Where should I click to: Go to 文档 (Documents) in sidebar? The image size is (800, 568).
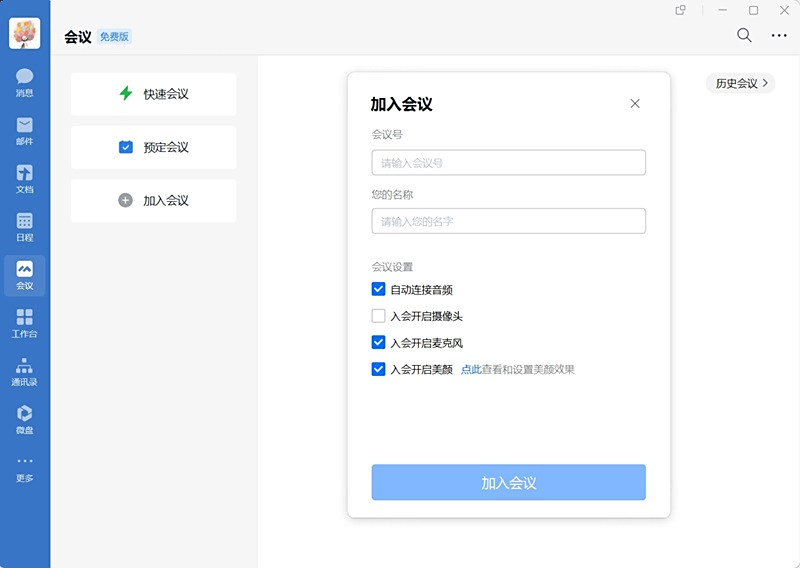24,178
